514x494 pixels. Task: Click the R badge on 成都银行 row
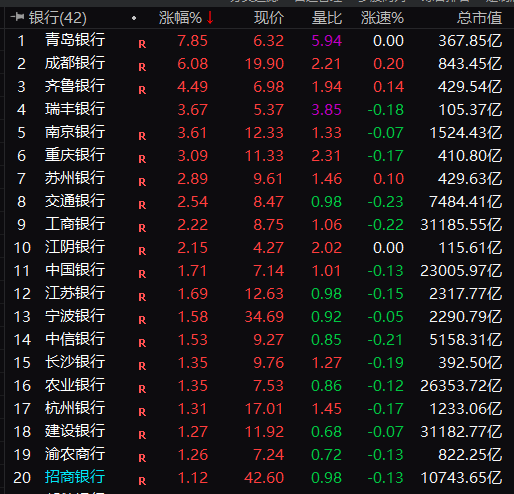142,67
